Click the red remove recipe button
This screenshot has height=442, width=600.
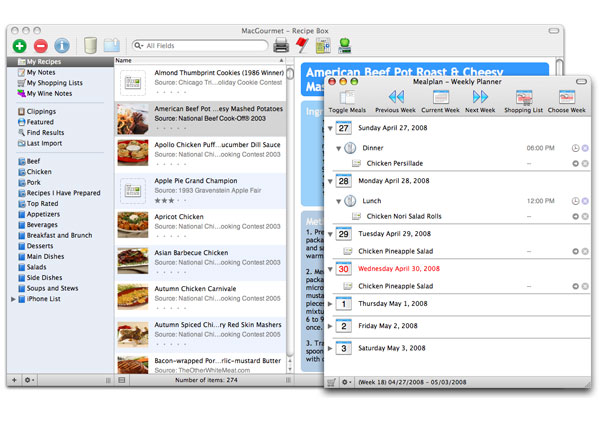click(x=41, y=46)
